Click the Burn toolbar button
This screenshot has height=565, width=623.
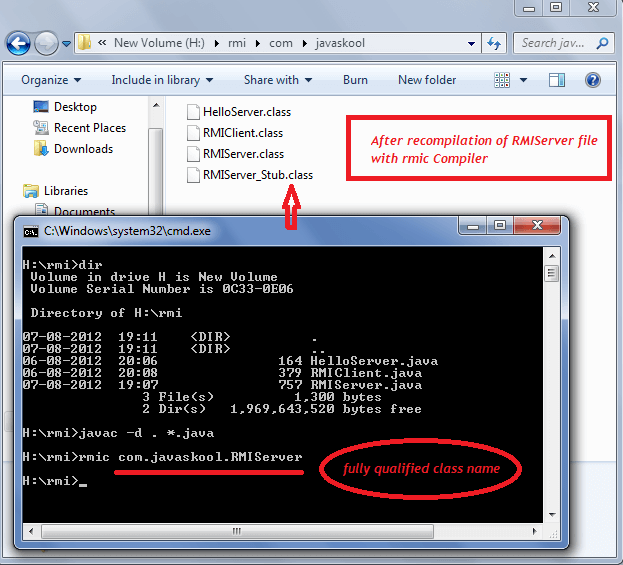point(355,80)
